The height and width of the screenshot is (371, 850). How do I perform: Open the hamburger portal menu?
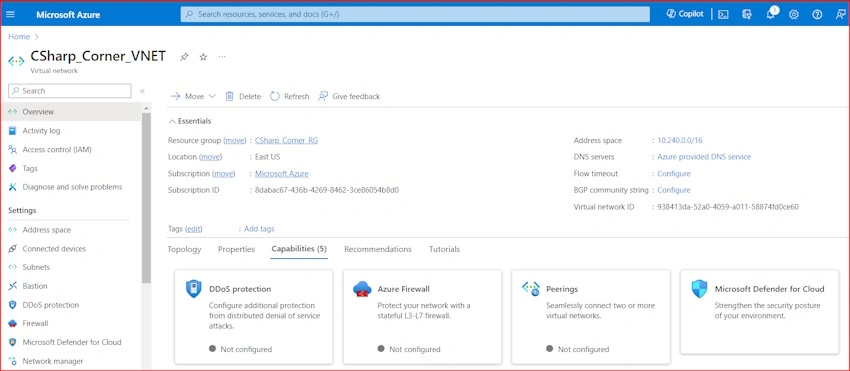[x=10, y=15]
